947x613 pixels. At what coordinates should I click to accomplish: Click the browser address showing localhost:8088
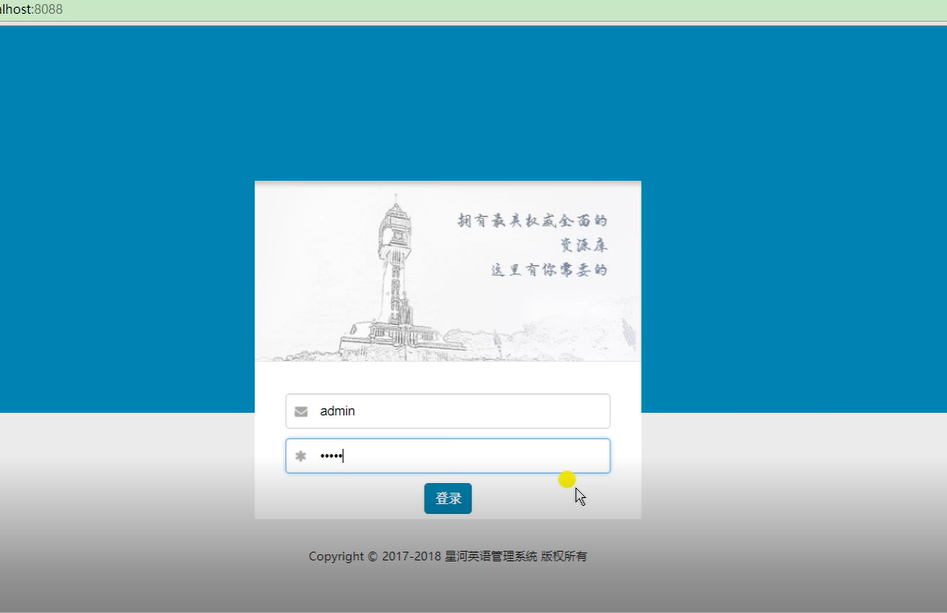tap(31, 9)
